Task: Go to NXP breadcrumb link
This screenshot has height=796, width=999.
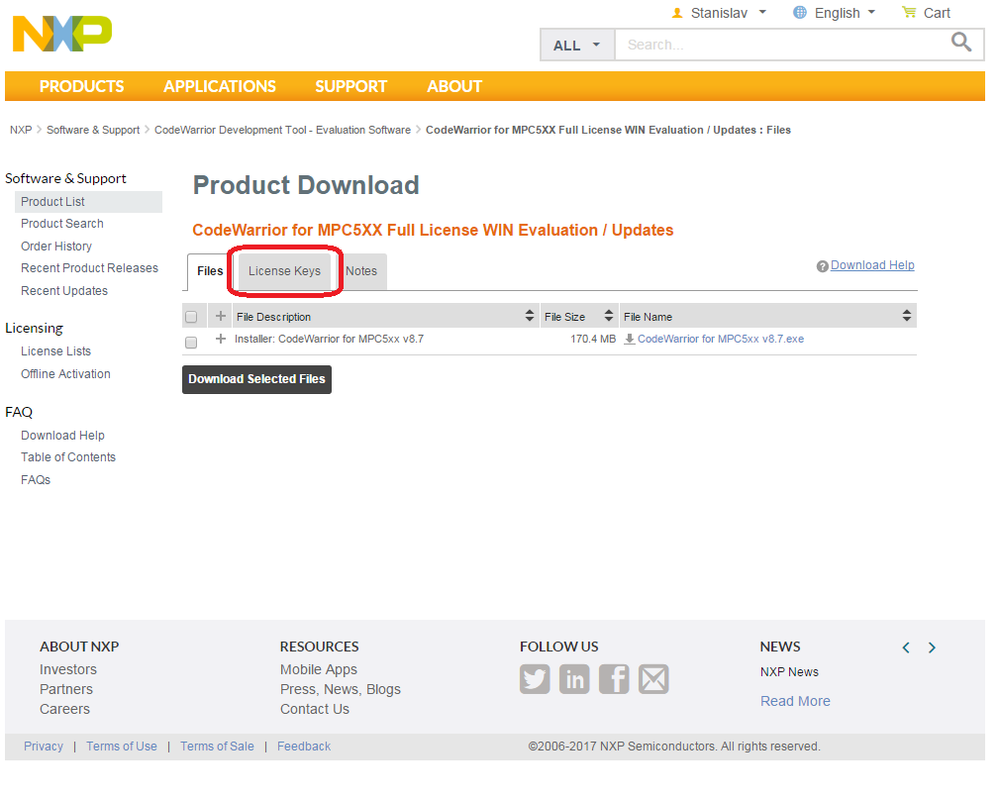Action: click(21, 130)
